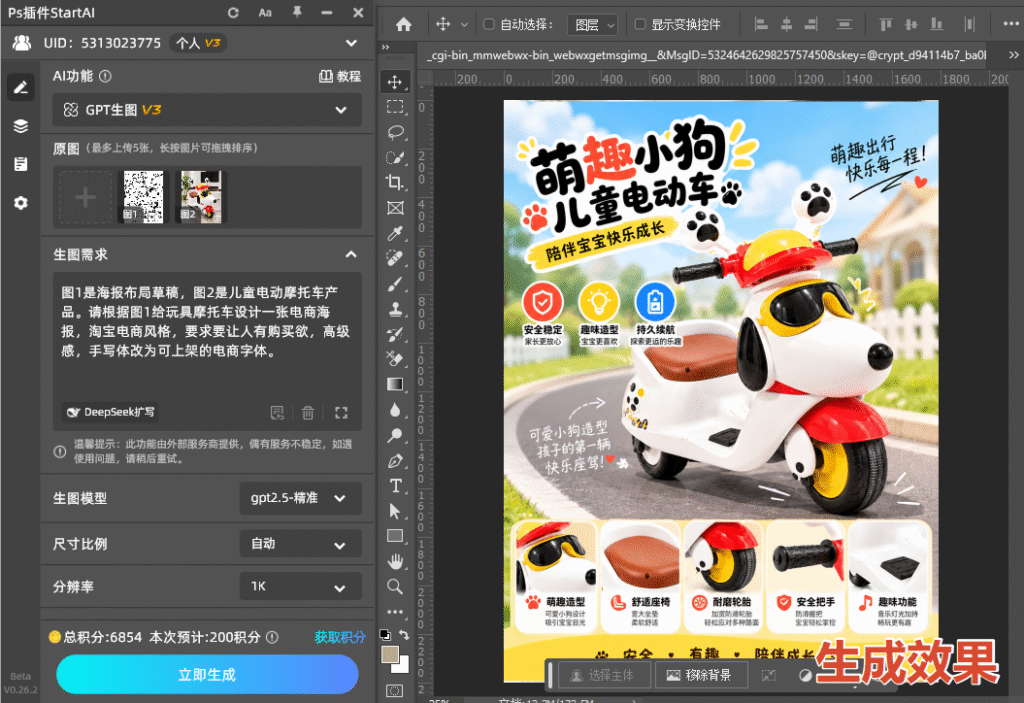The height and width of the screenshot is (703, 1024).
Task: Select the 图2 toy scooter thumbnail
Action: [200, 197]
